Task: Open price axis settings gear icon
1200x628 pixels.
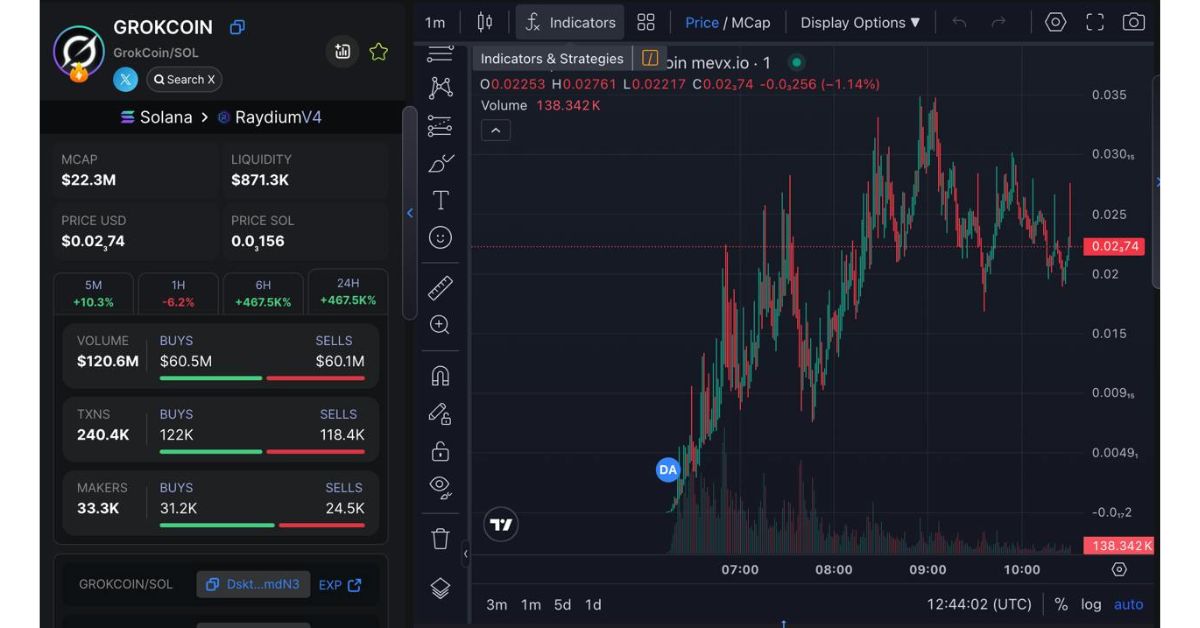Action: (x=1119, y=569)
